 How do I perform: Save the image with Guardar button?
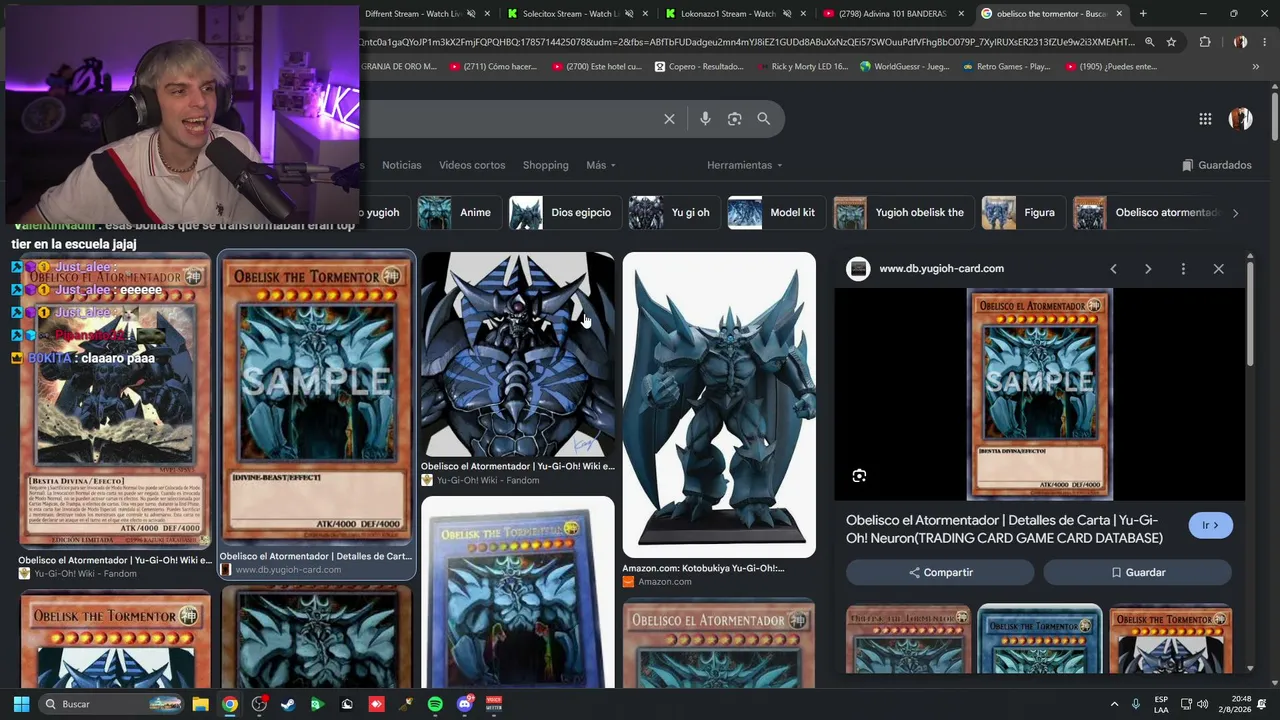(1137, 572)
